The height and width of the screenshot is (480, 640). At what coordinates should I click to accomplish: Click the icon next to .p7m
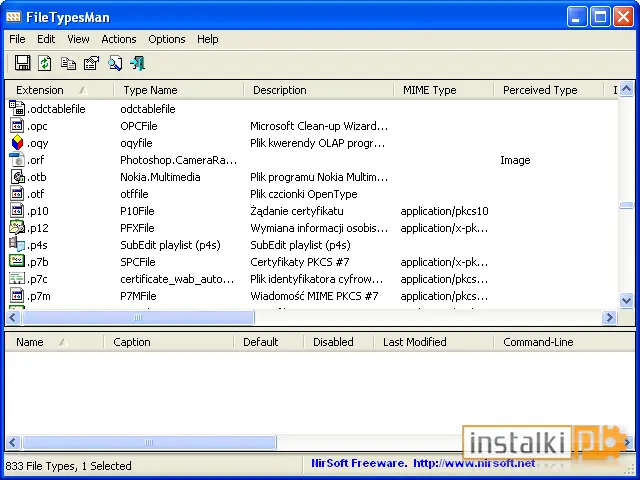pos(17,296)
